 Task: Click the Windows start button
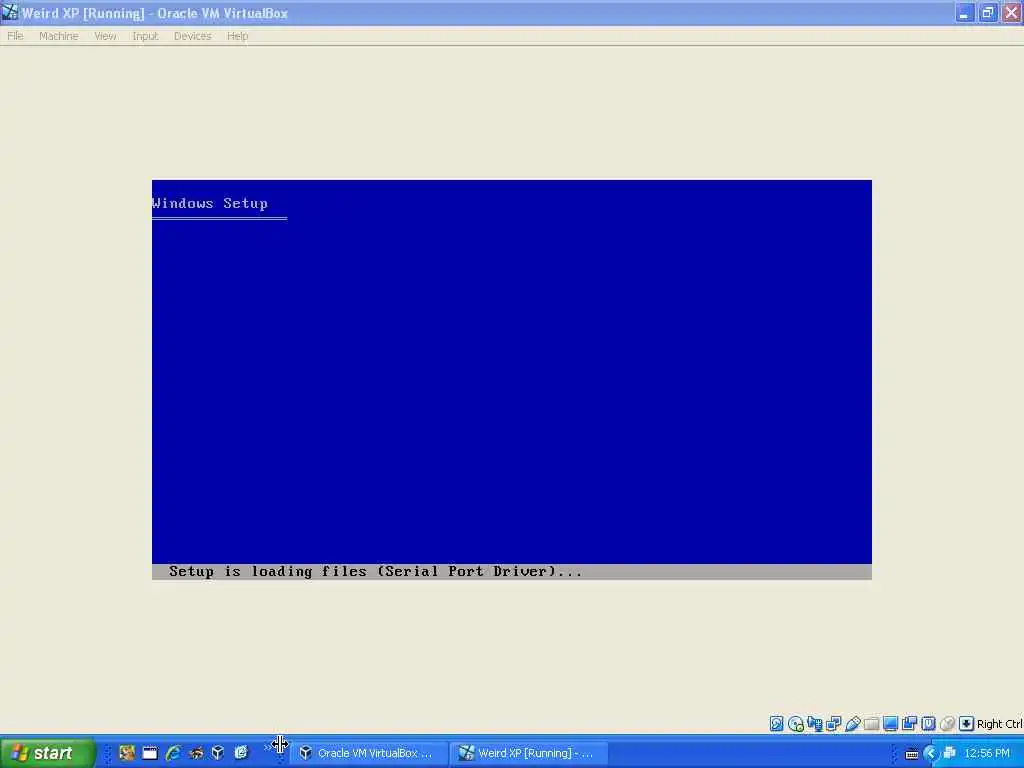coord(47,753)
